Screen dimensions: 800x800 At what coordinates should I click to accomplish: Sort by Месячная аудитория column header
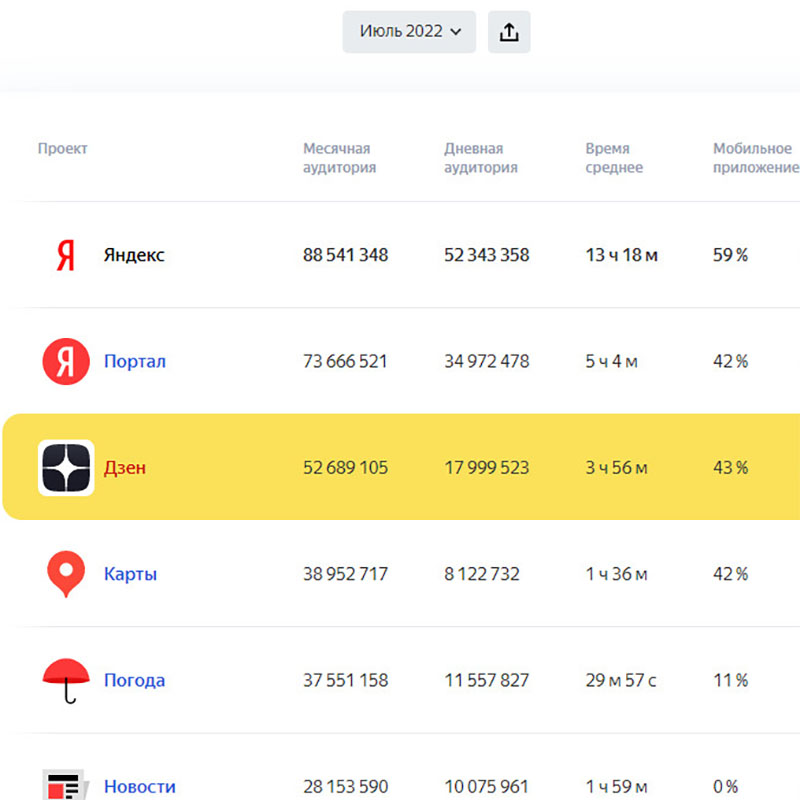339,158
